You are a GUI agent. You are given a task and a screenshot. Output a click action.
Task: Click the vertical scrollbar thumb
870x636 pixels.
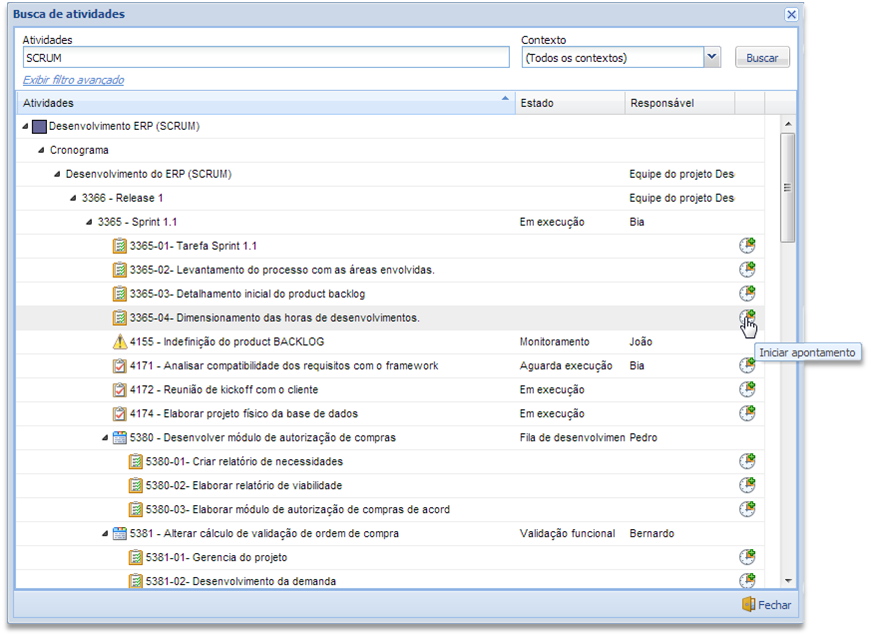pyautogui.click(x=787, y=188)
